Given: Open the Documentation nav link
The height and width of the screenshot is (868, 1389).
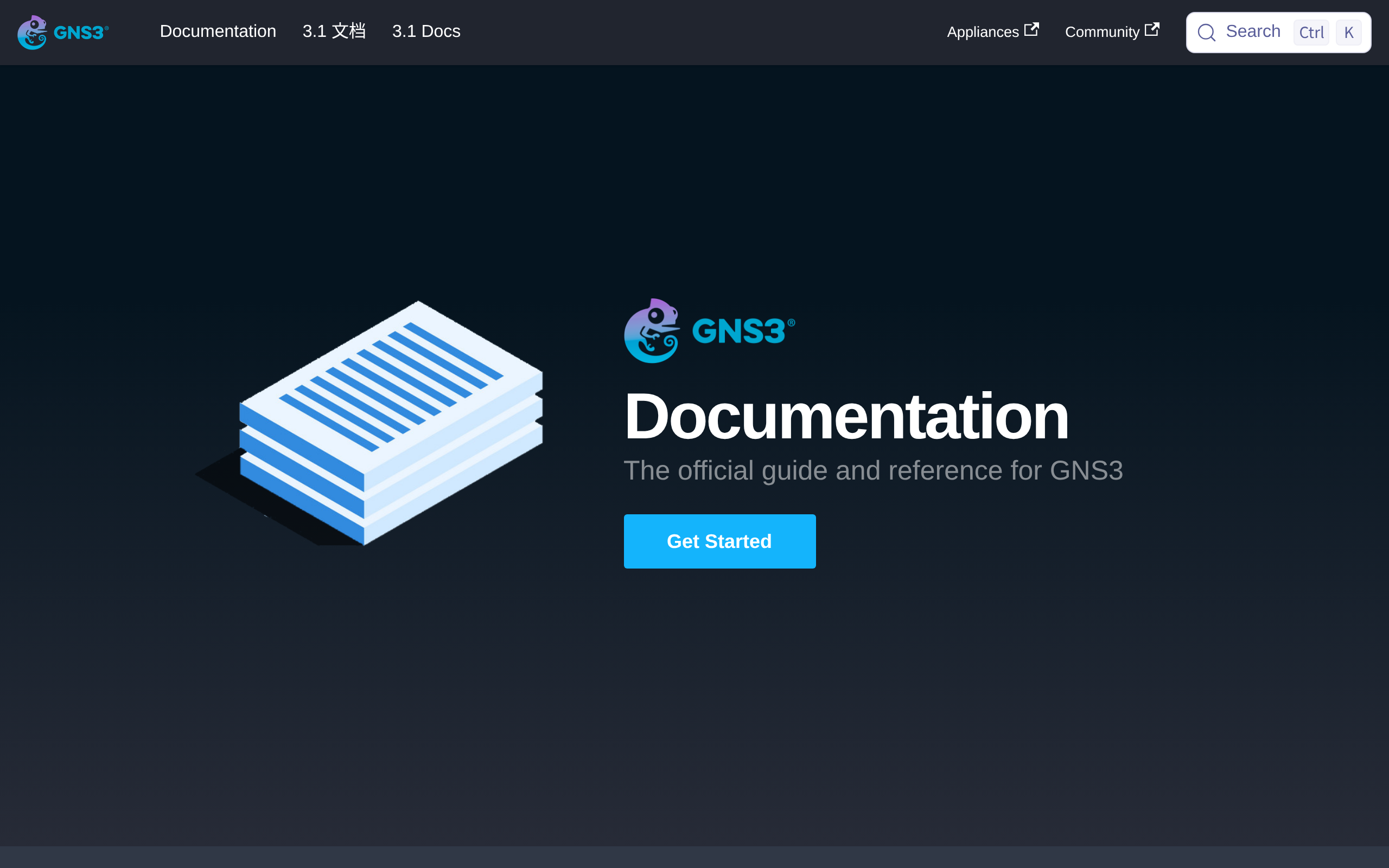Looking at the screenshot, I should 218,31.
